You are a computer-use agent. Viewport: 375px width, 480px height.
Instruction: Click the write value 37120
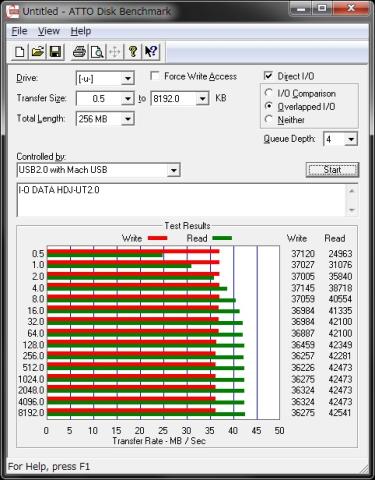coord(303,254)
